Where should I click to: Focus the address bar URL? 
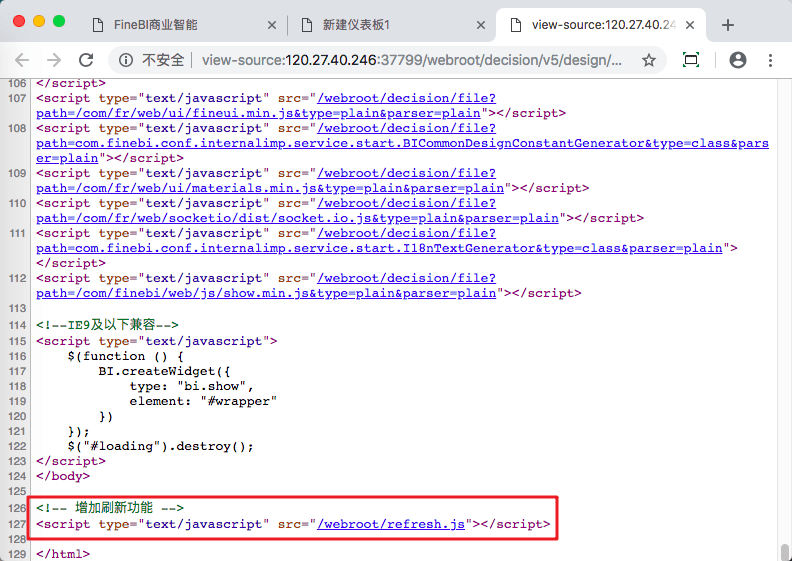click(412, 61)
